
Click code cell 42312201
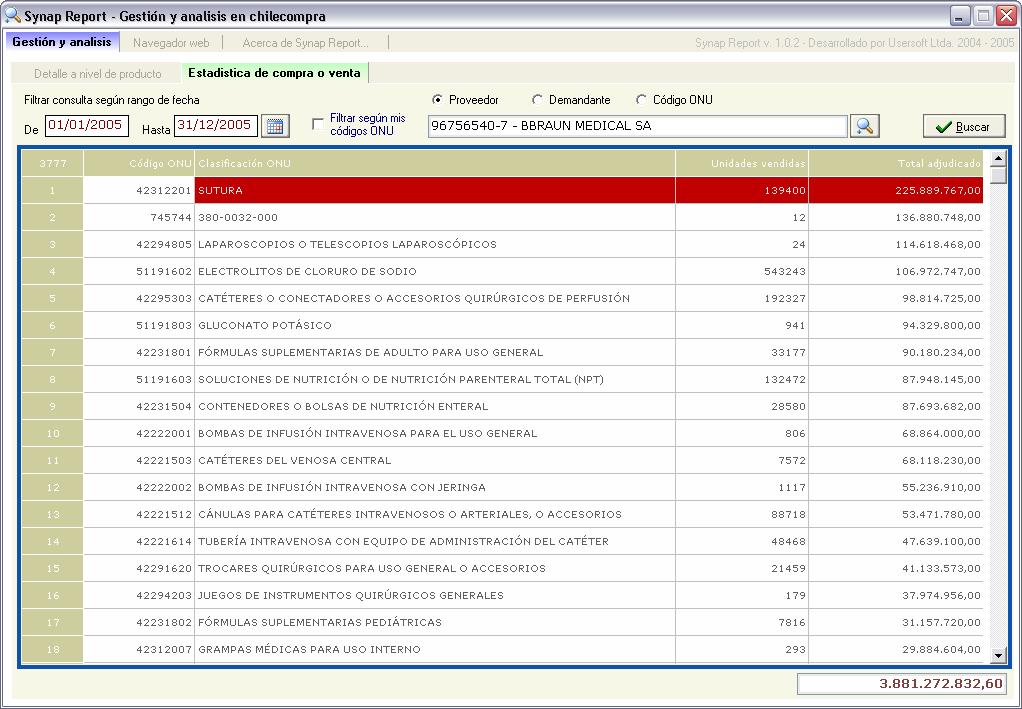pyautogui.click(x=139, y=190)
